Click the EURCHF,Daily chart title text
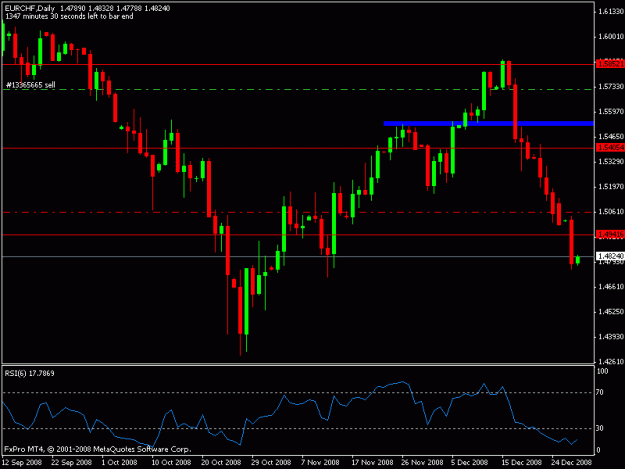The height and width of the screenshot is (469, 625). (30, 8)
